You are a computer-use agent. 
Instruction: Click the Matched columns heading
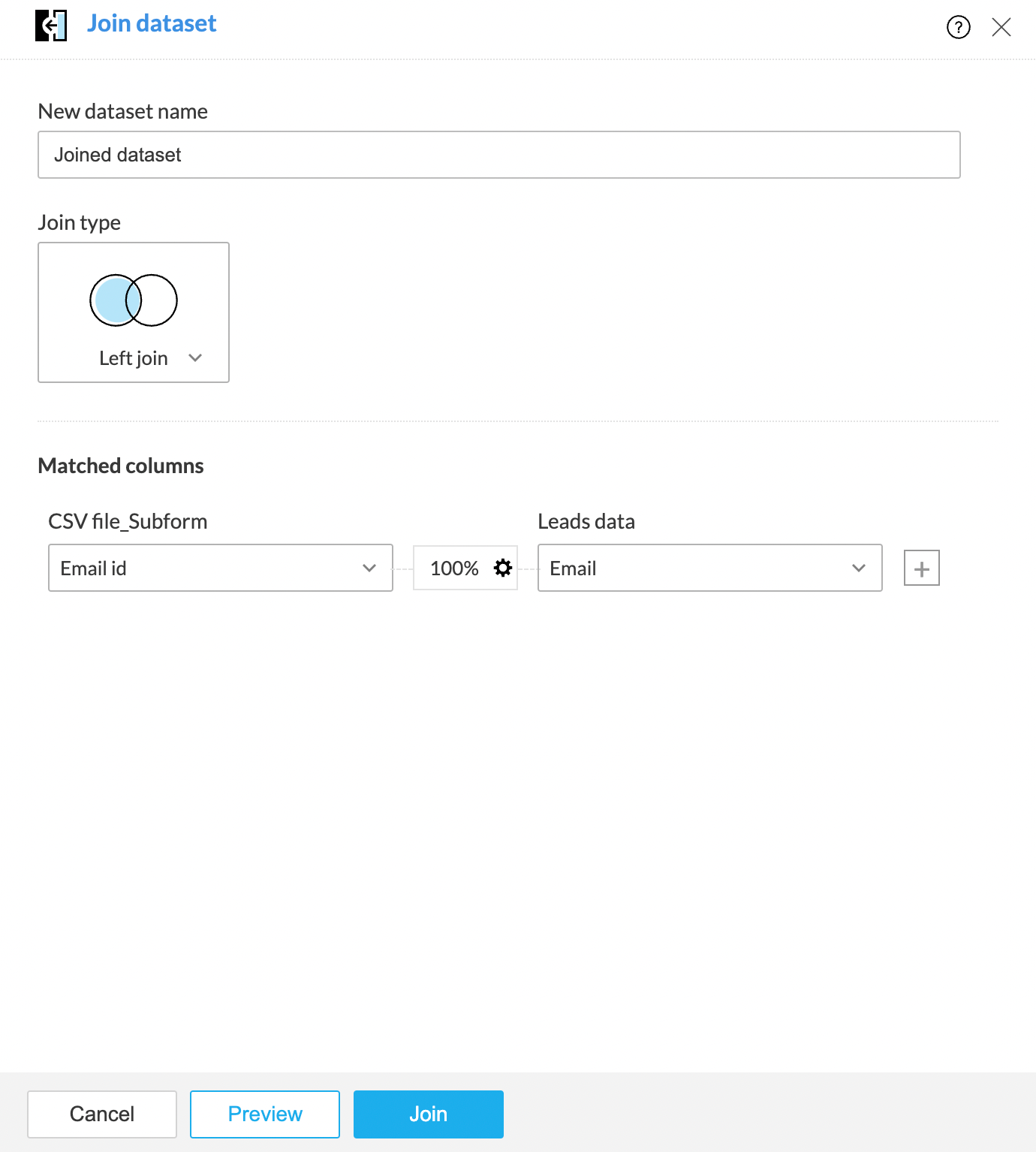tap(121, 466)
